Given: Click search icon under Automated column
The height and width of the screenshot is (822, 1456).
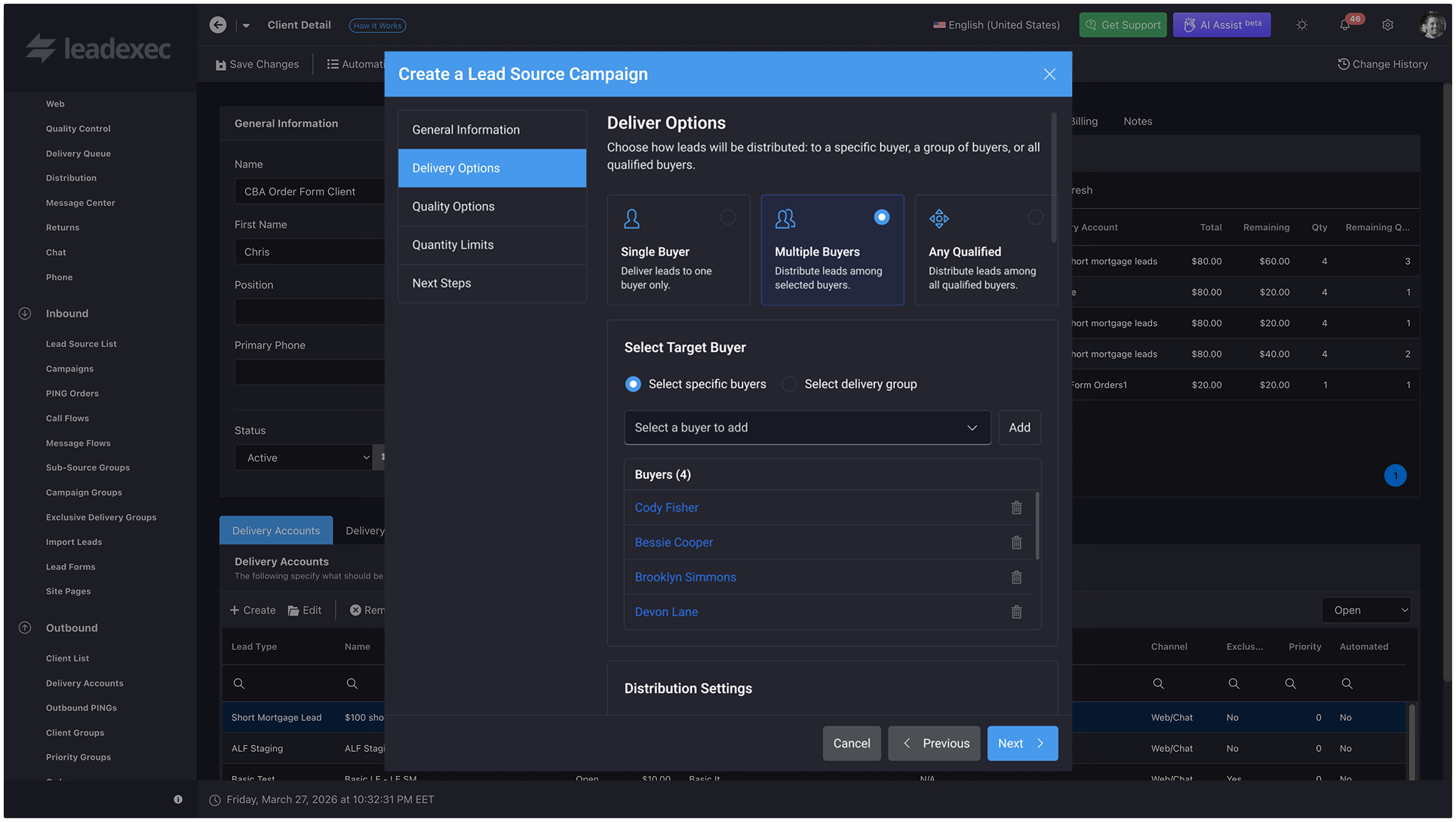Looking at the screenshot, I should [x=1347, y=683].
